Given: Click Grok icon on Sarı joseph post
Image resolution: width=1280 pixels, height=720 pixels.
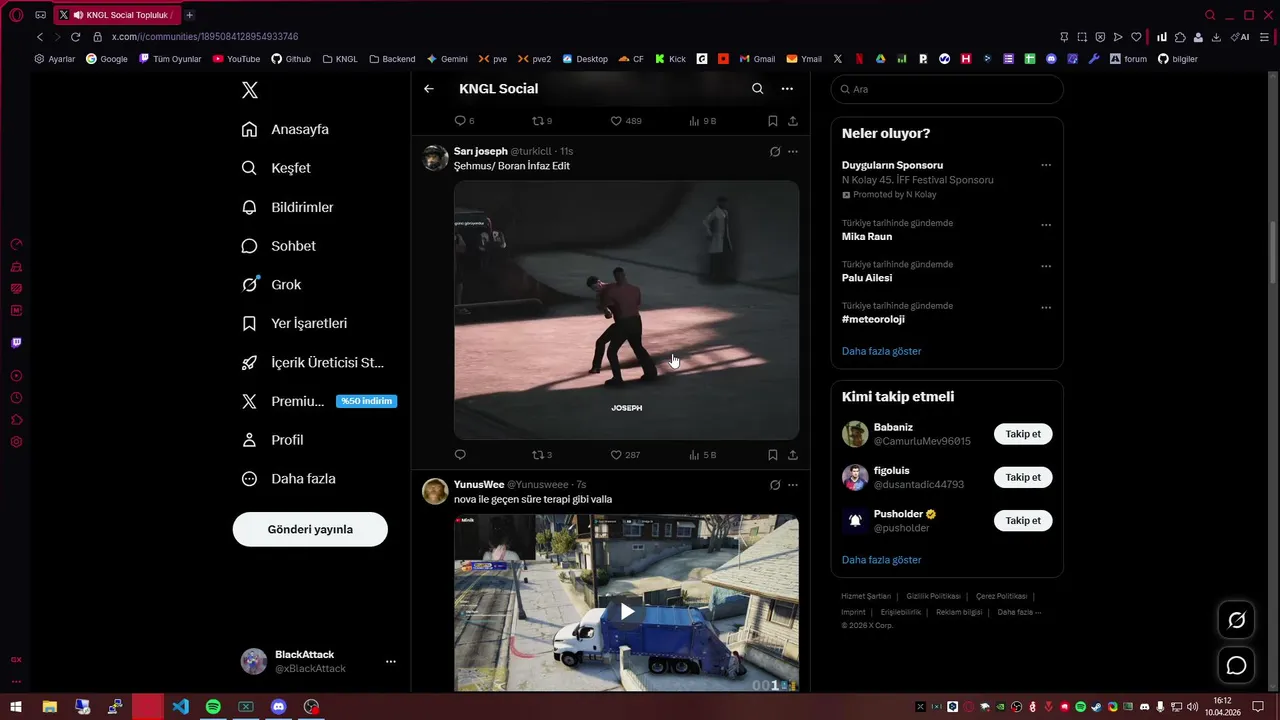Looking at the screenshot, I should point(774,152).
